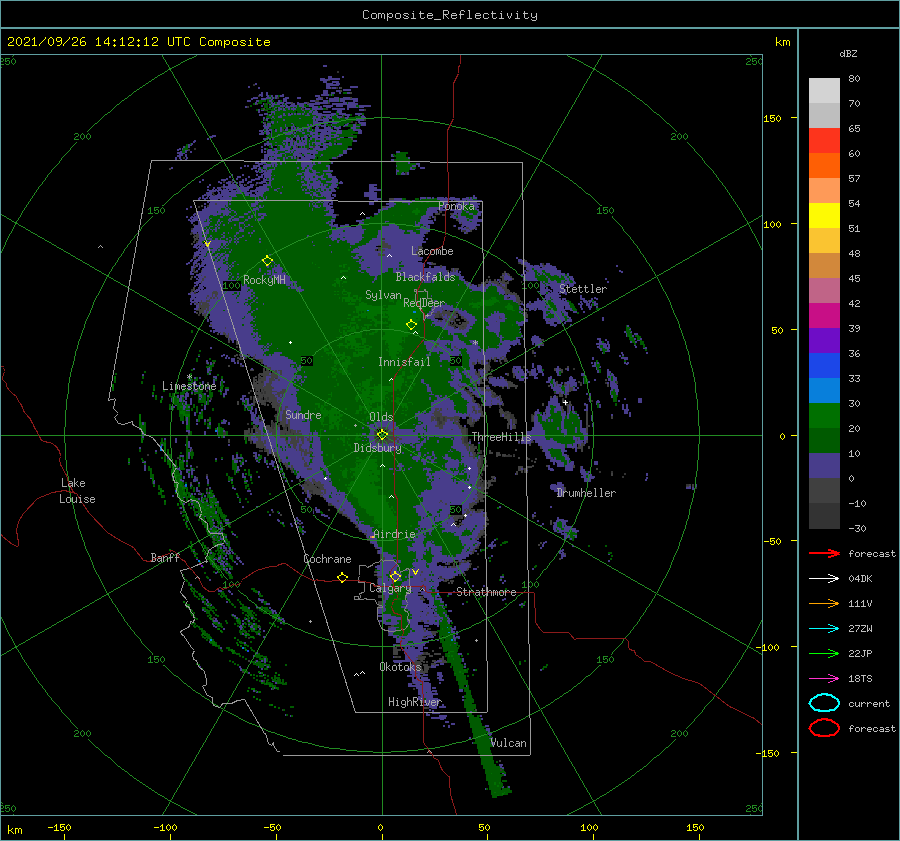Click the Stettler town label
Screen dimensions: 900x841
(x=583, y=289)
